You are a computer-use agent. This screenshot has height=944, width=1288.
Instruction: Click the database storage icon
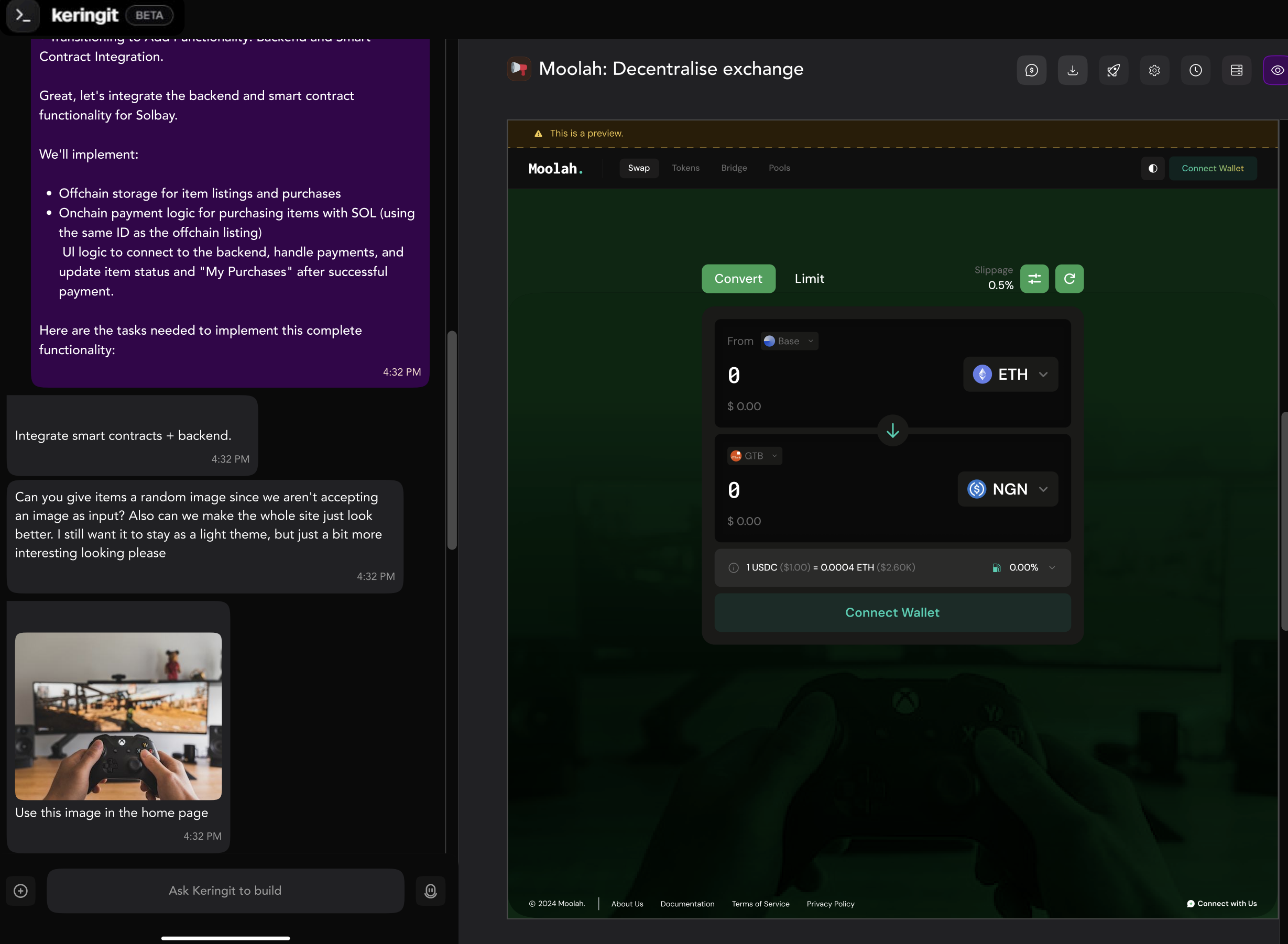point(1237,70)
